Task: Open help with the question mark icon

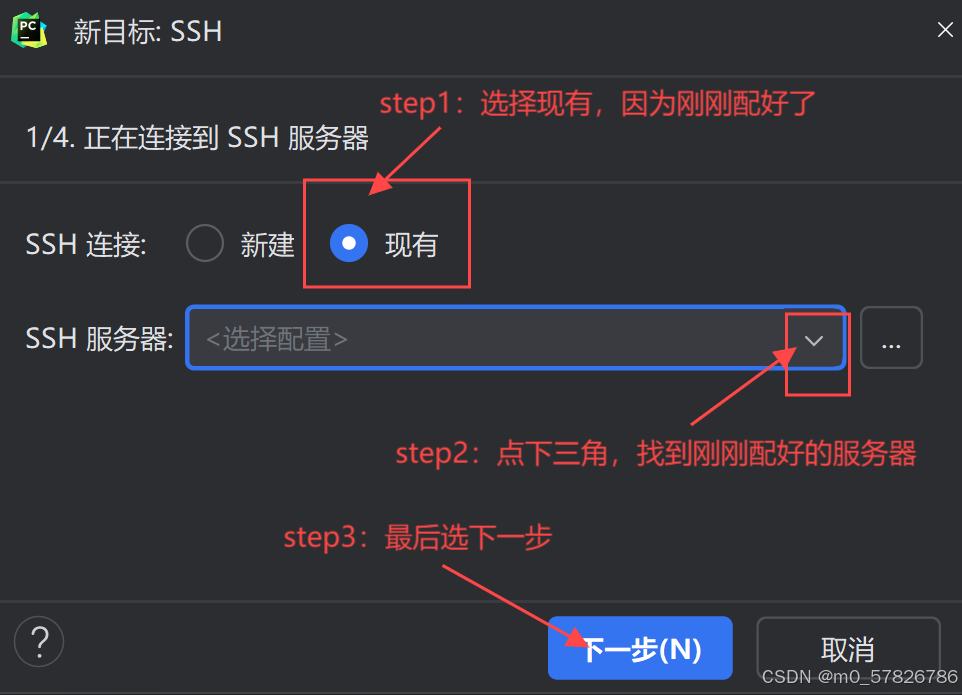Action: pos(39,642)
